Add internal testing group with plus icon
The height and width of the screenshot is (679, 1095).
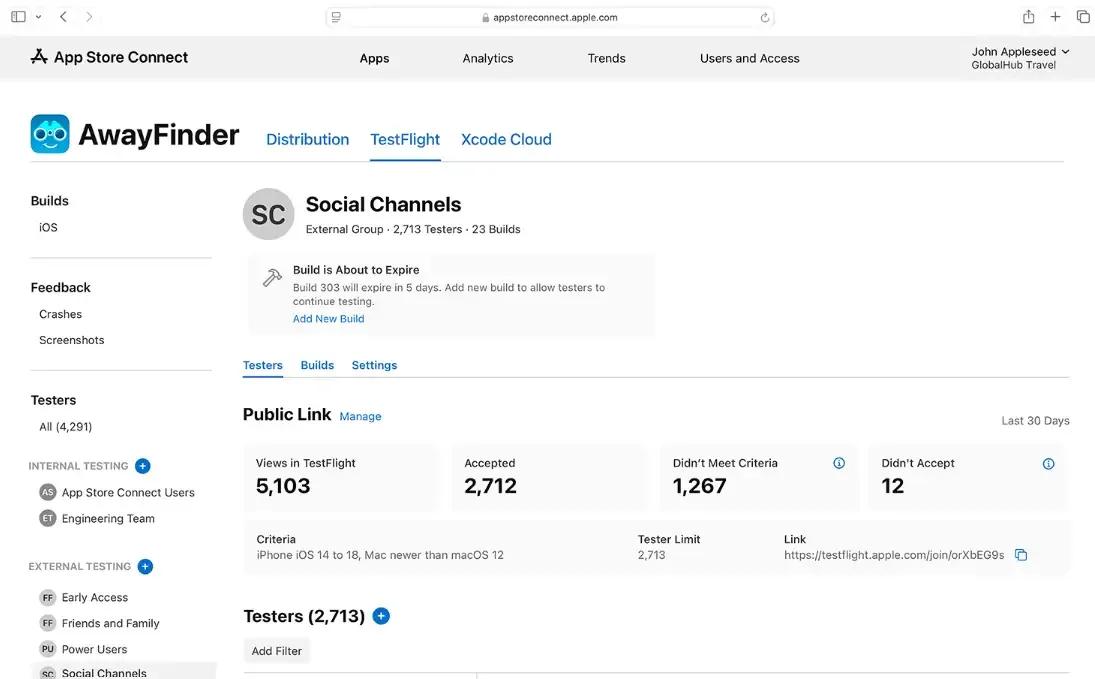pyautogui.click(x=142, y=466)
